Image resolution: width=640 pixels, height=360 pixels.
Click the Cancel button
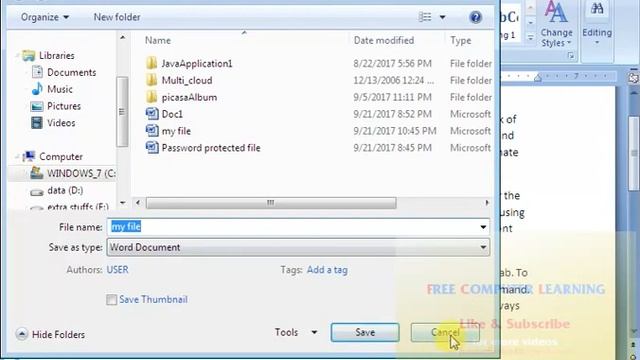pos(445,332)
